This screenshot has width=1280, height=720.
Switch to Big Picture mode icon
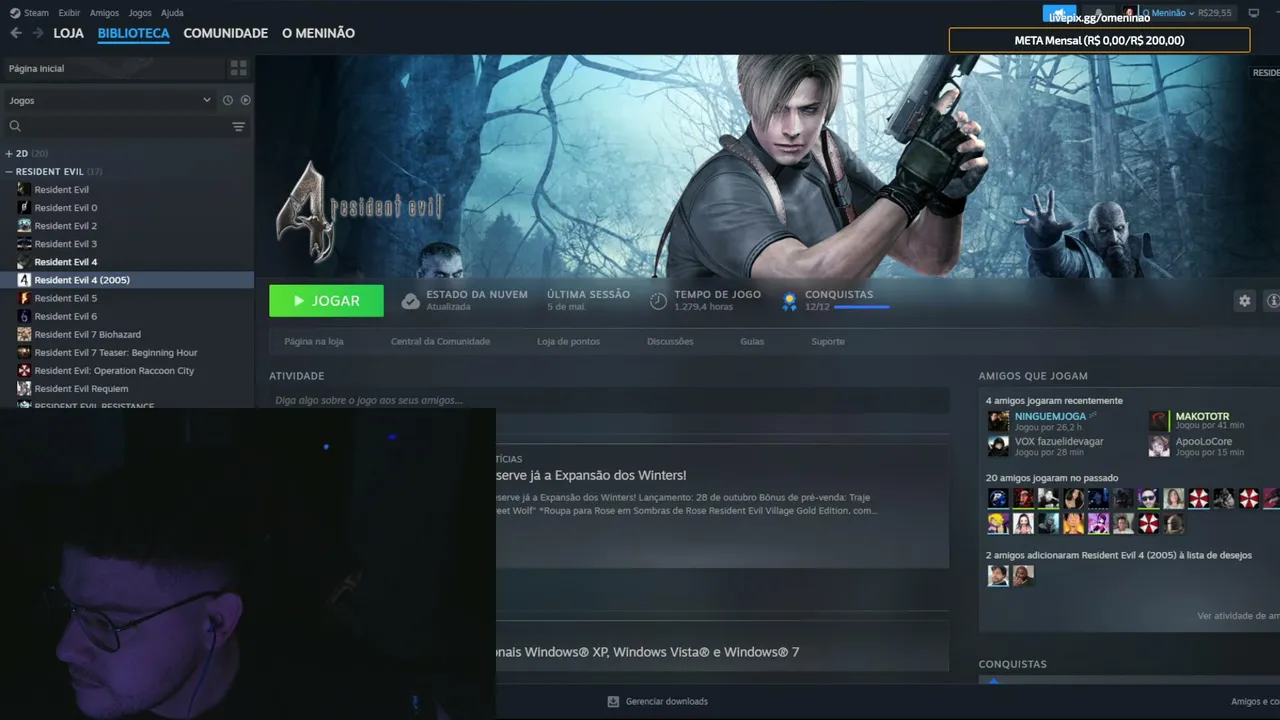1254,13
